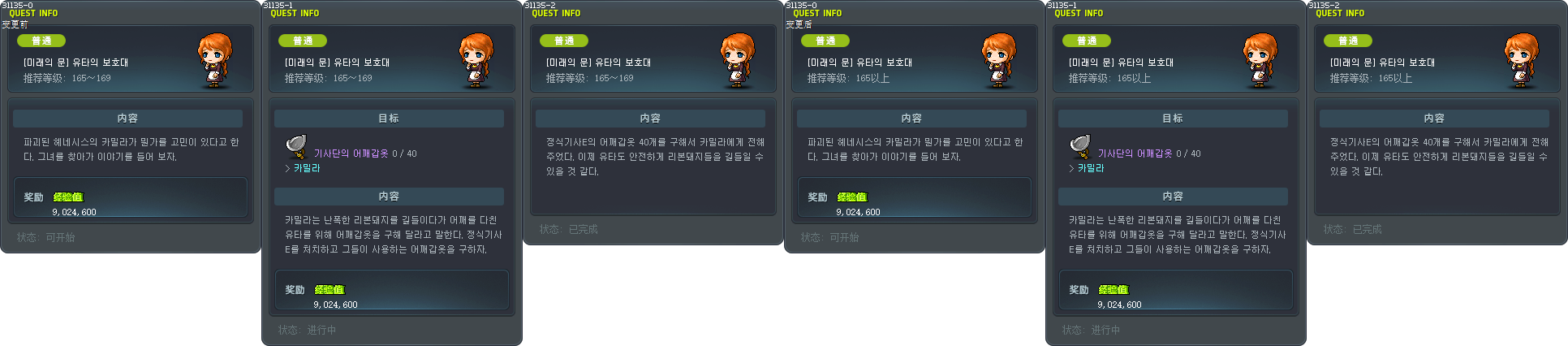
Task: Click the 기사단의 어깨갑옷 0 / 40 progress in the 165~169 panel
Action: click(365, 154)
